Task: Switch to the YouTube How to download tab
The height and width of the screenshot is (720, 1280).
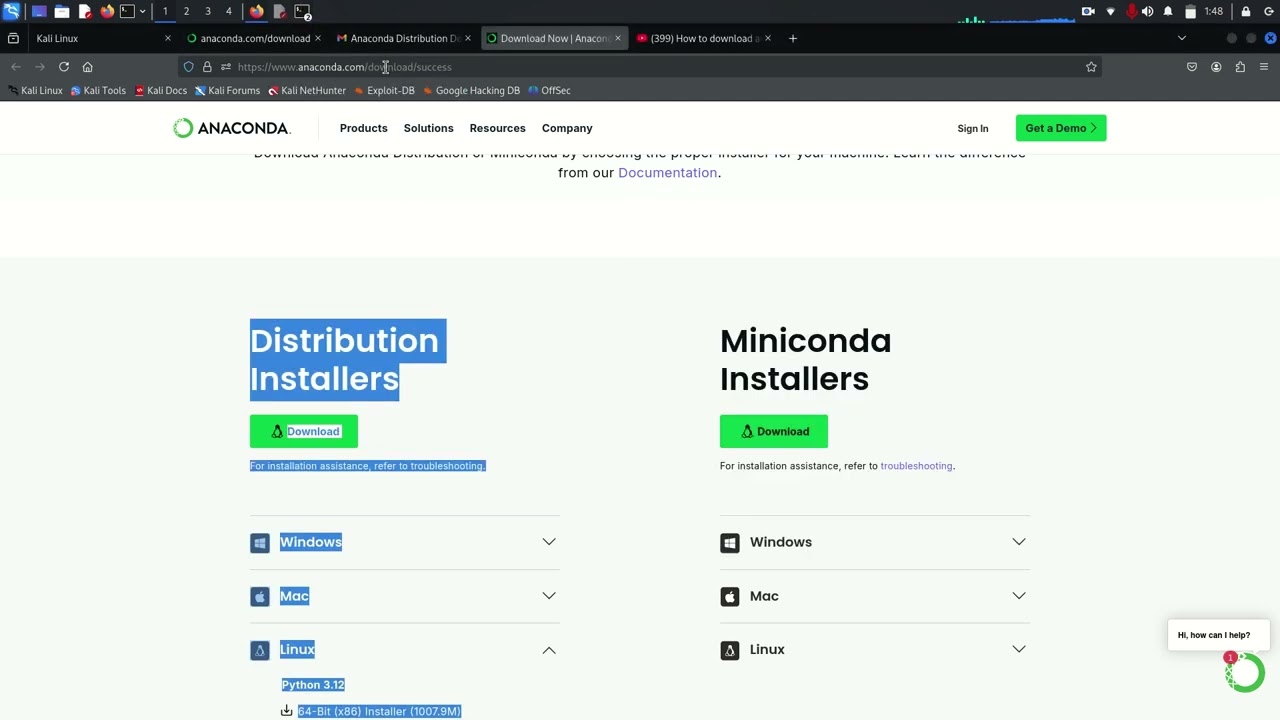Action: click(705, 38)
